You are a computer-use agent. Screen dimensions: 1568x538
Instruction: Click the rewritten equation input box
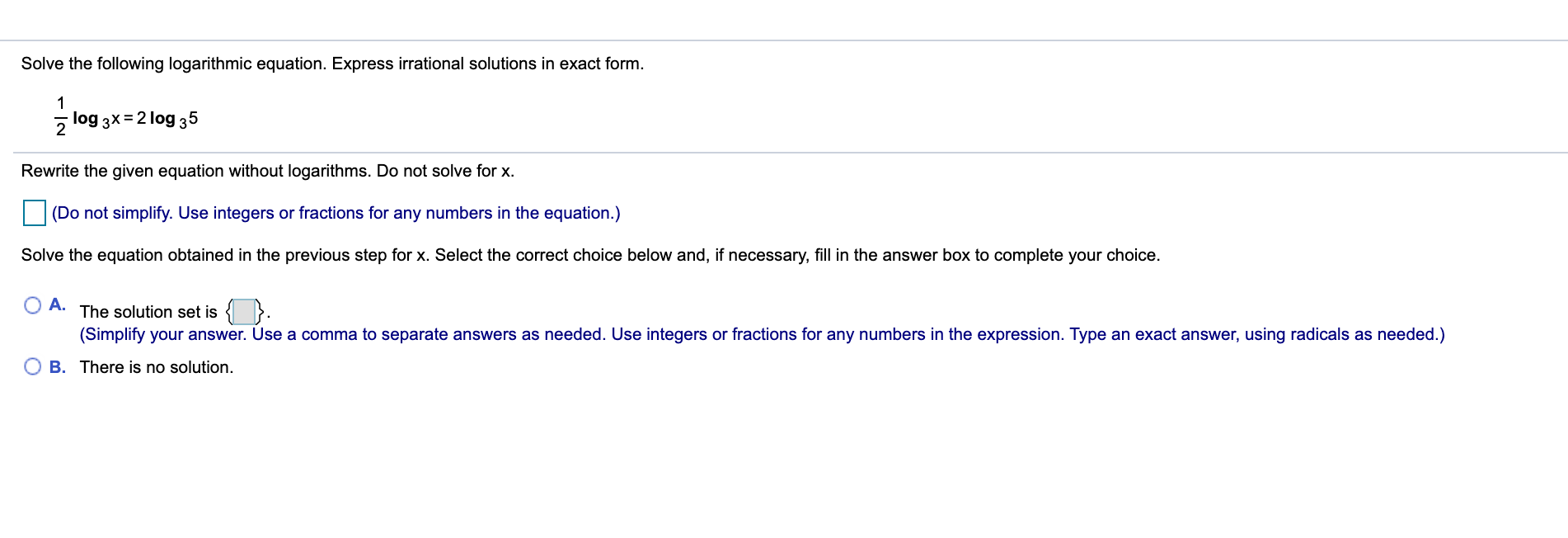pos(33,212)
